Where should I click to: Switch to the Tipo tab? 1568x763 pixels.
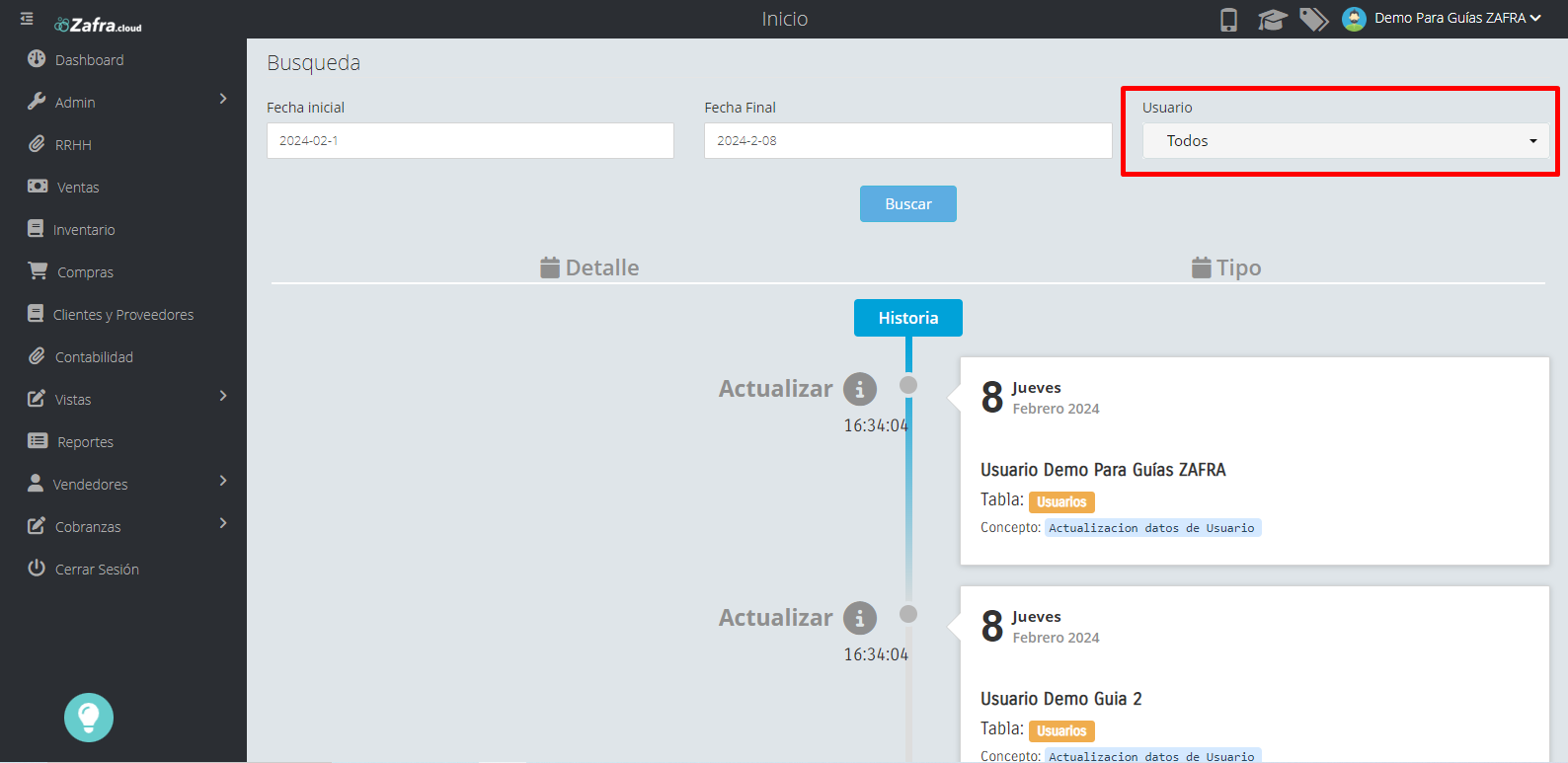[1226, 267]
